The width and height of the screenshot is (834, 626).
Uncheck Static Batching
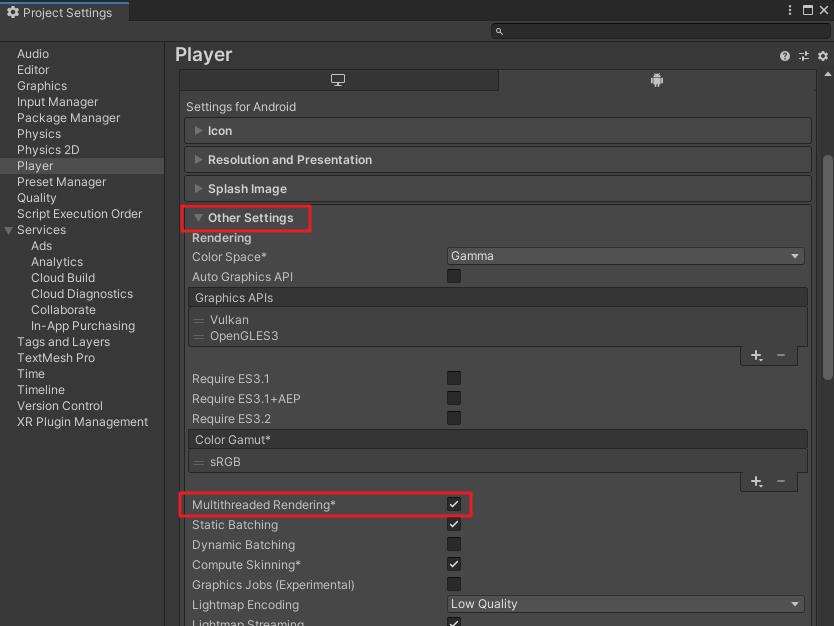point(454,524)
